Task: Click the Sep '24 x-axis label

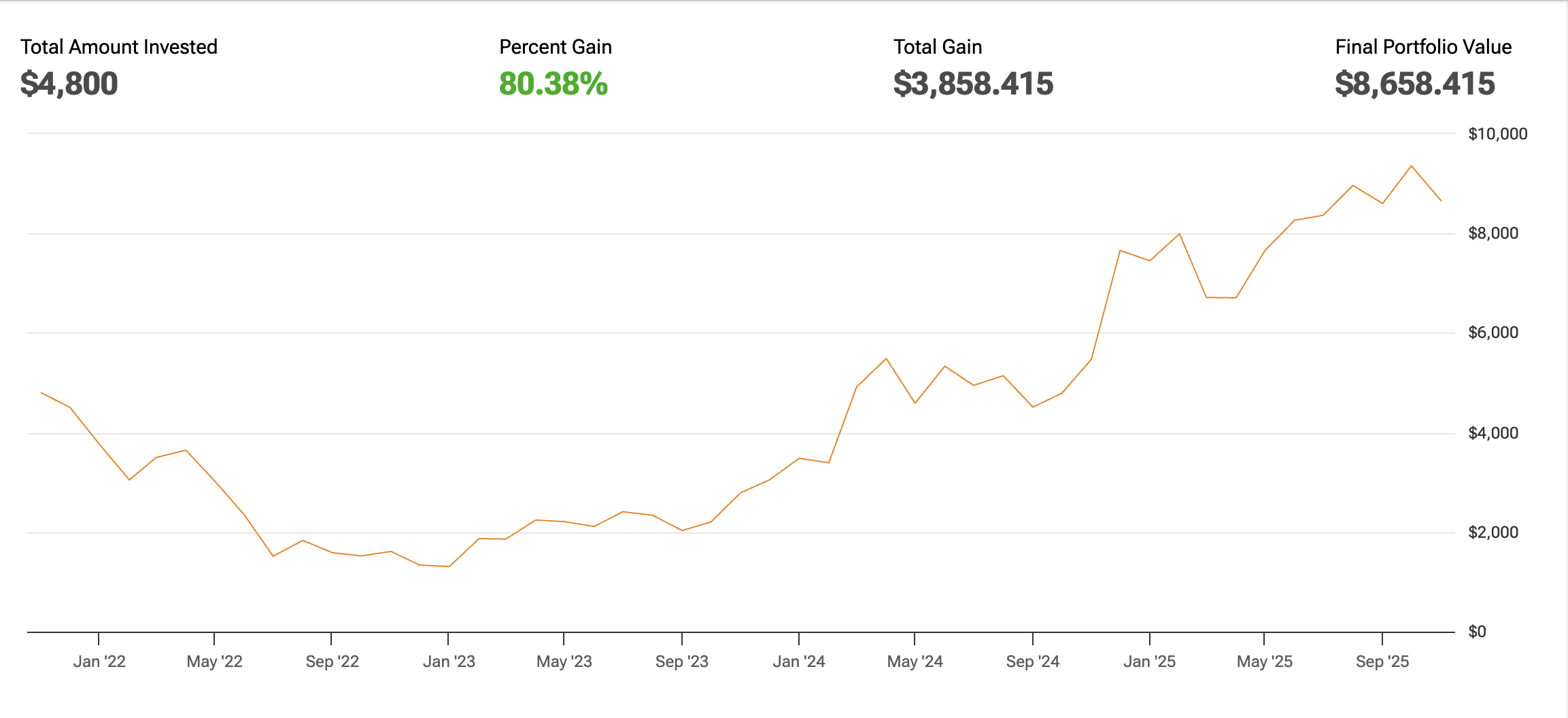Action: pos(1033,662)
